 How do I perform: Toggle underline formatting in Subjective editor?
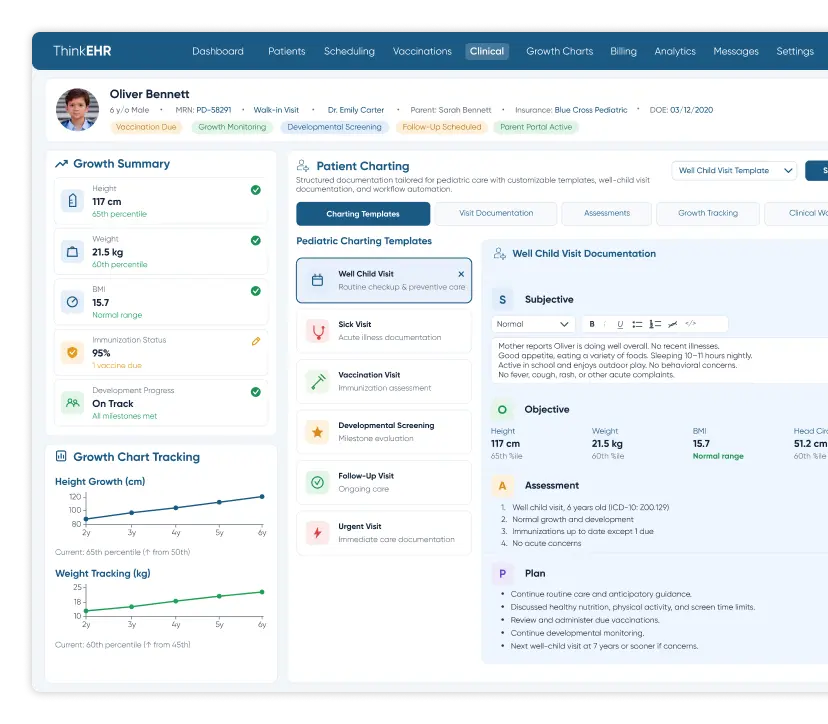pyautogui.click(x=620, y=324)
